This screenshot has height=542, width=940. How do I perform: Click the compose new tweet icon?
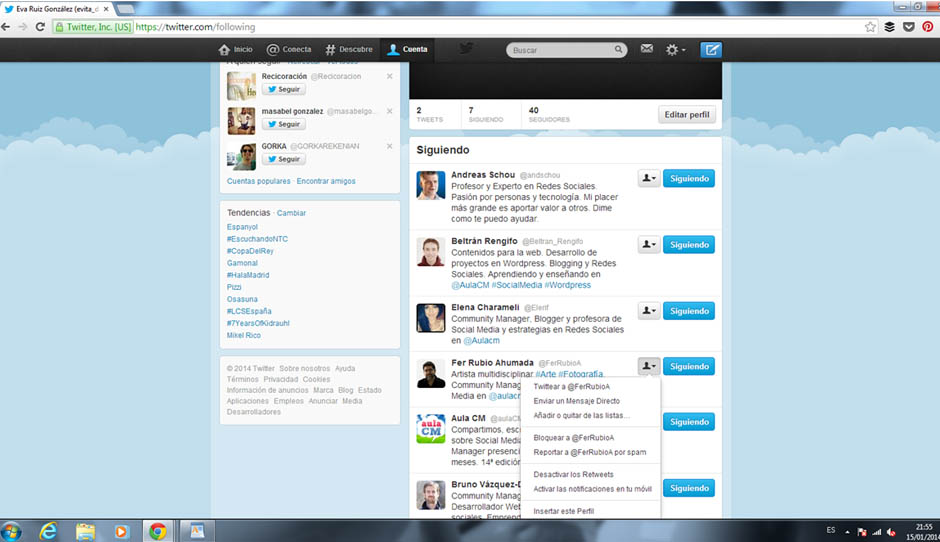pos(711,49)
